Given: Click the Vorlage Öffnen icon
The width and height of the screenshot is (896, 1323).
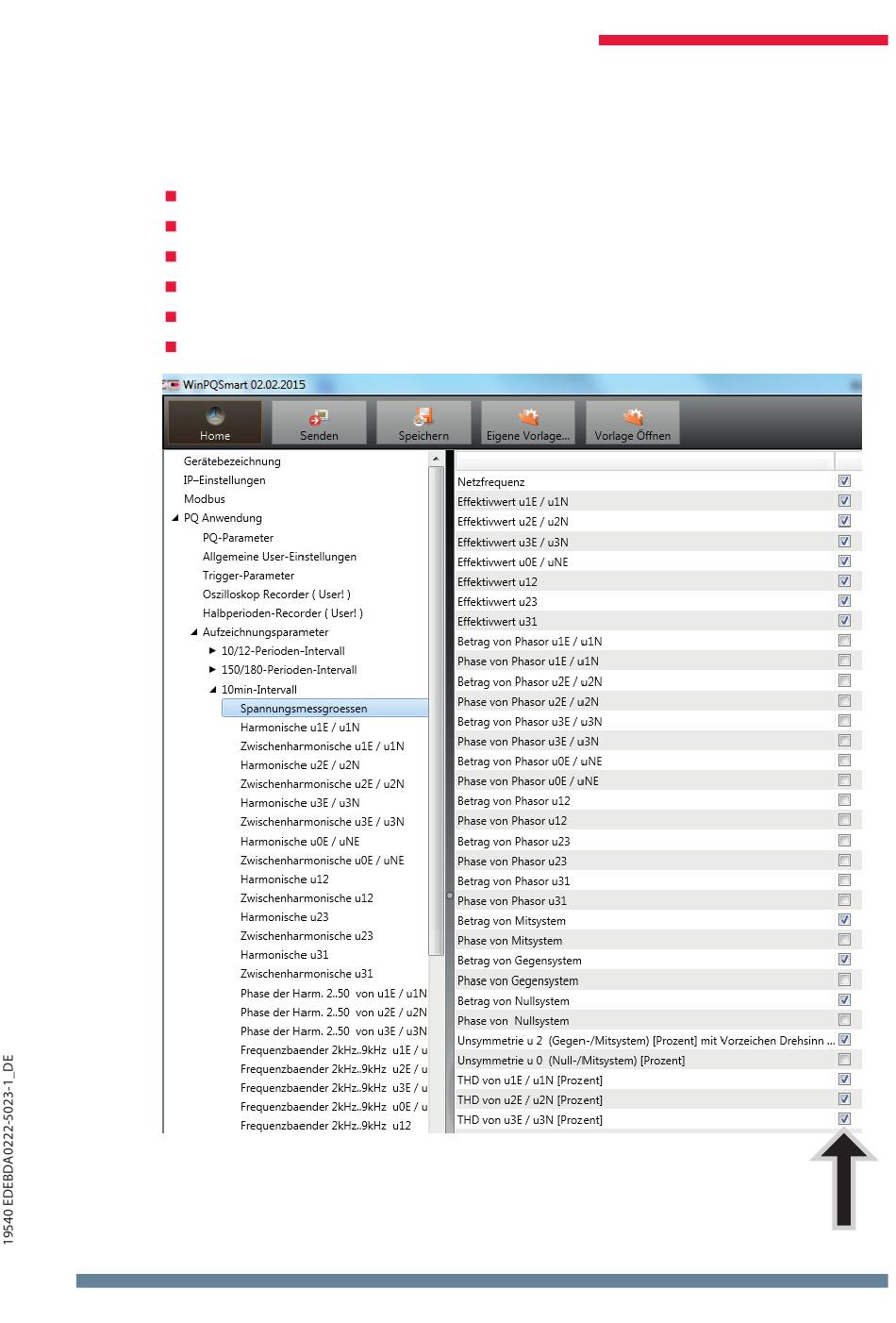Looking at the screenshot, I should pos(633,416).
